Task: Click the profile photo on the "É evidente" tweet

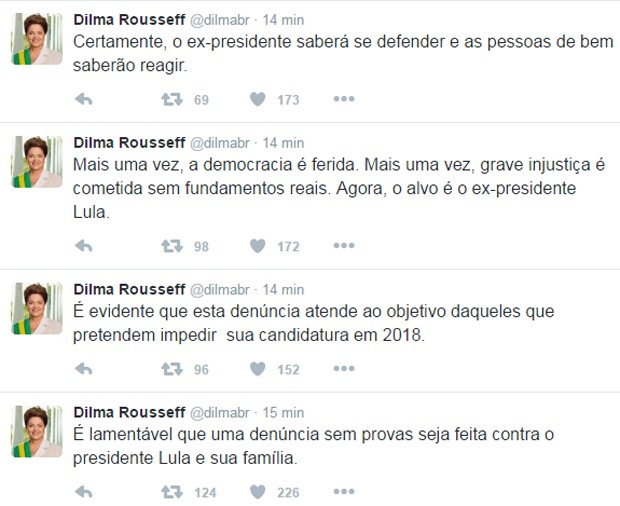Action: click(37, 308)
